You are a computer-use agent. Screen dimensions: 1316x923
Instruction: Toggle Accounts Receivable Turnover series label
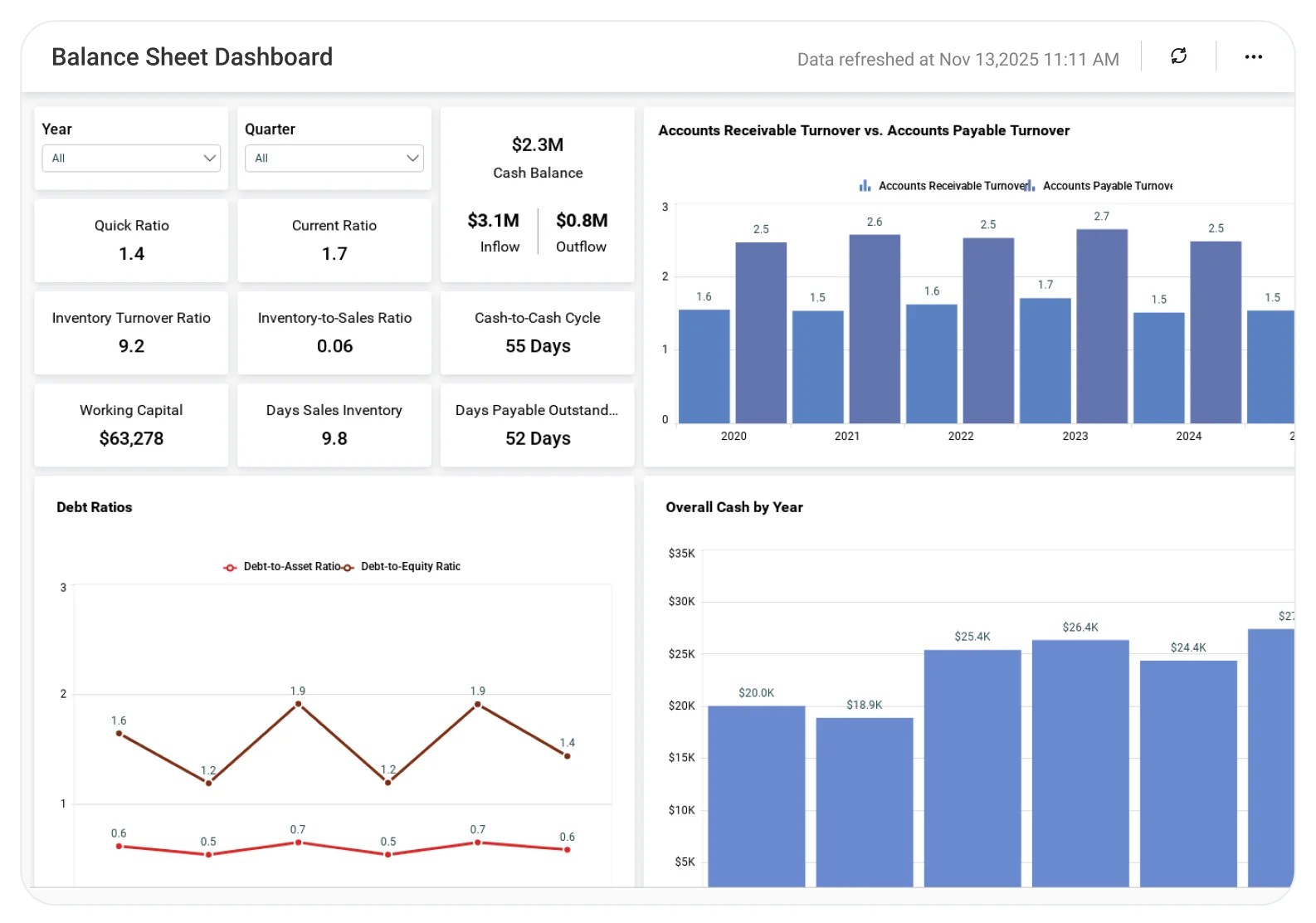tap(951, 186)
